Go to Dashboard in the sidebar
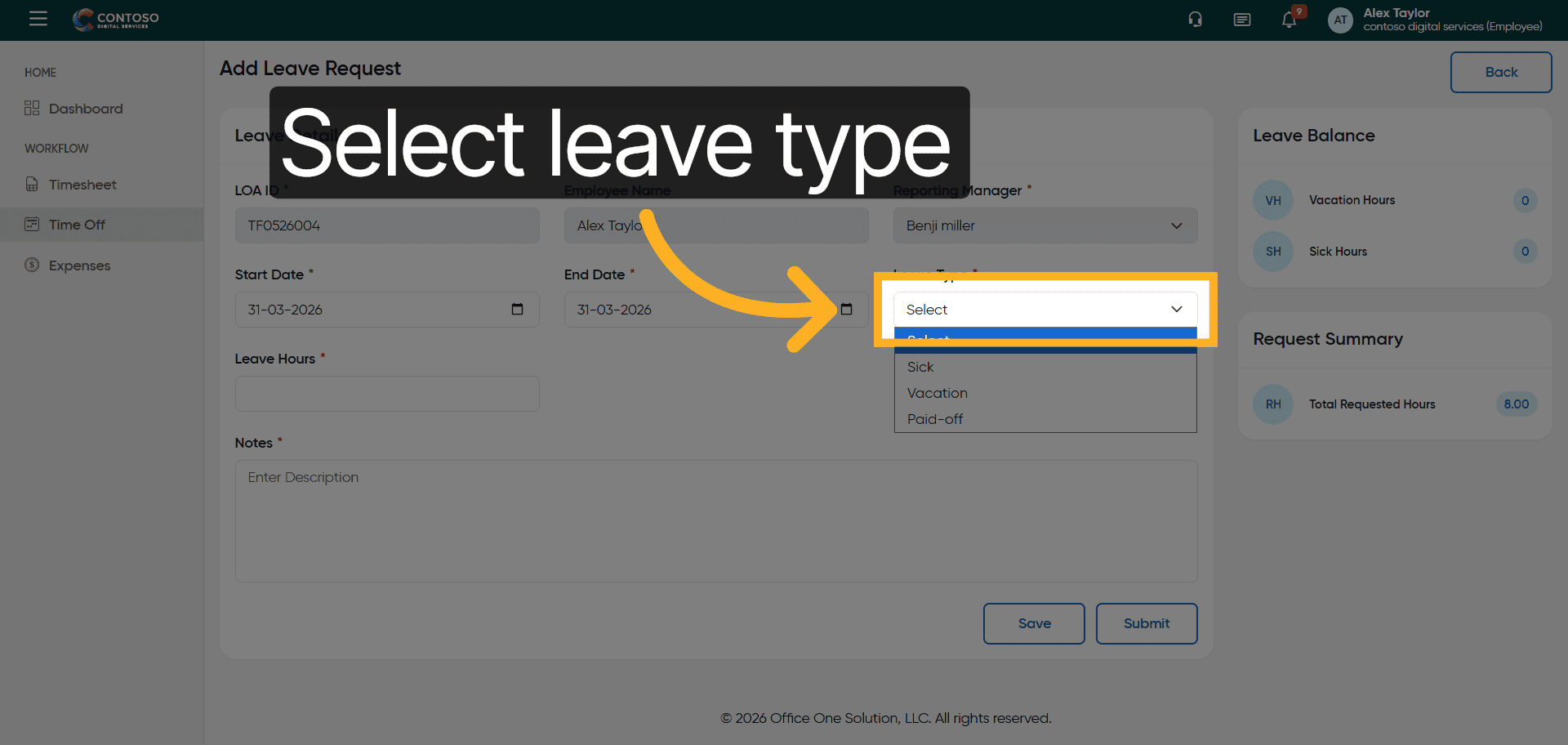Viewport: 1568px width, 745px height. coord(85,109)
